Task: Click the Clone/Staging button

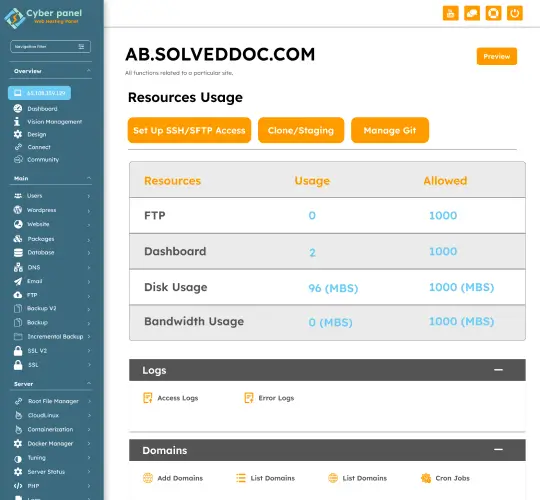Action: (x=301, y=130)
